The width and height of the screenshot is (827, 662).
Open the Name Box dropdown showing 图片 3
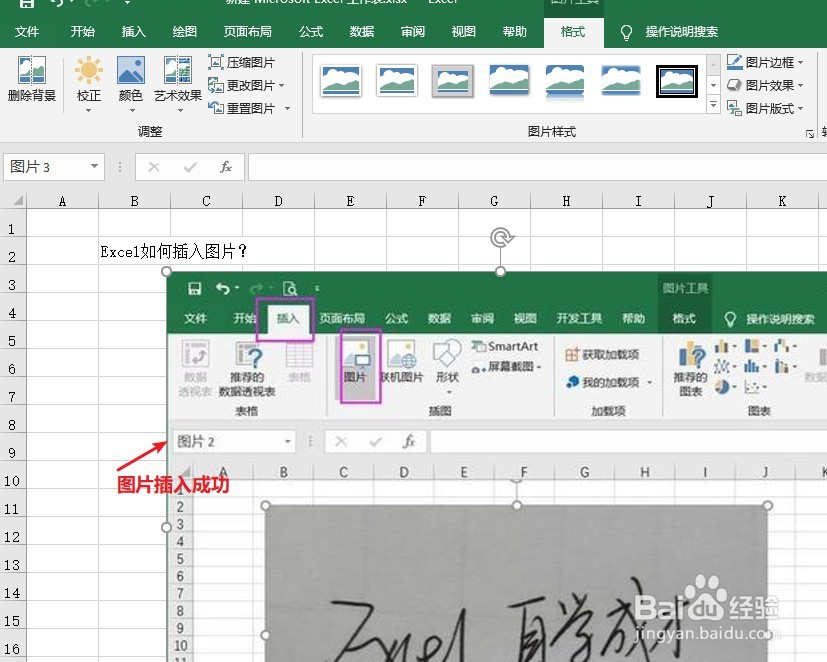pos(96,166)
